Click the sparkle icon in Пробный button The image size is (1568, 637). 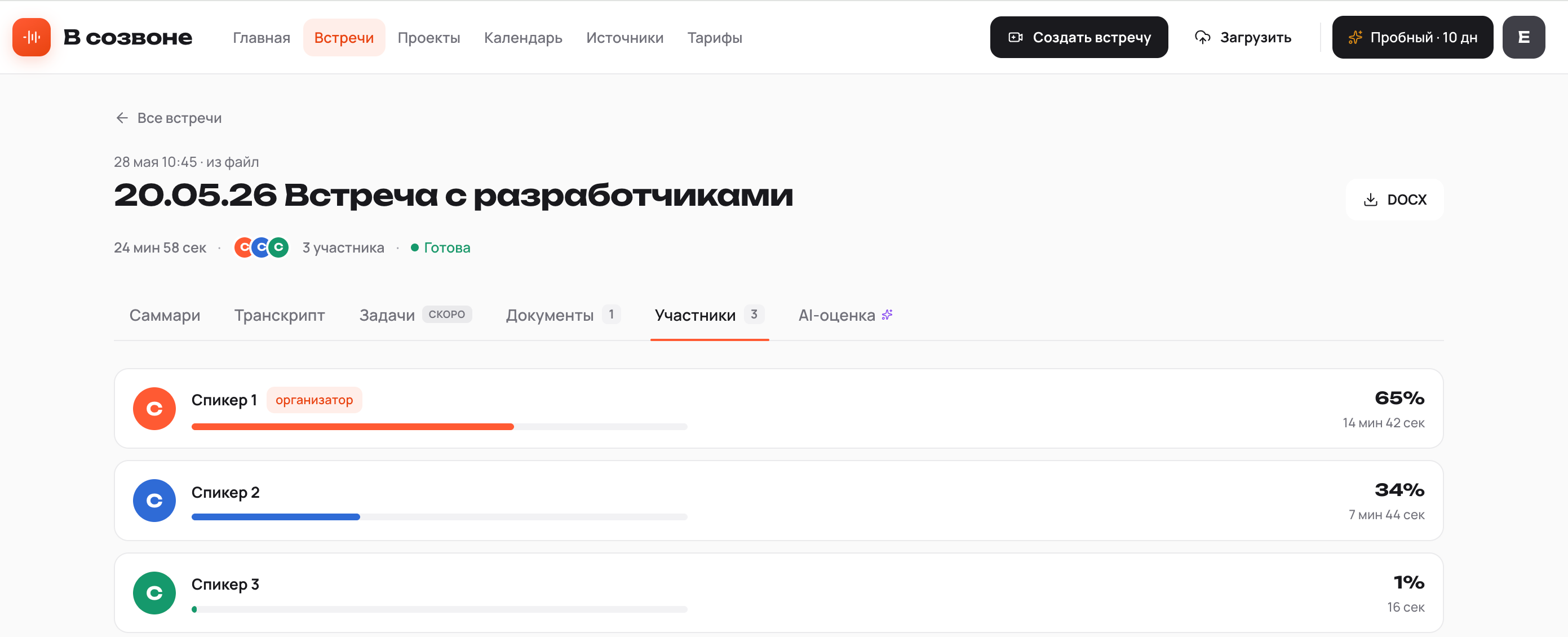coord(1355,37)
